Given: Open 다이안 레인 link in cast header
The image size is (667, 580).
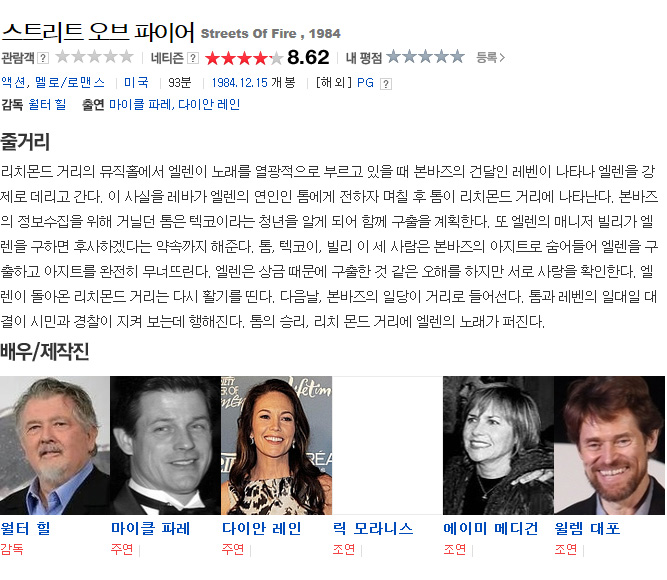Looking at the screenshot, I should (209, 104).
